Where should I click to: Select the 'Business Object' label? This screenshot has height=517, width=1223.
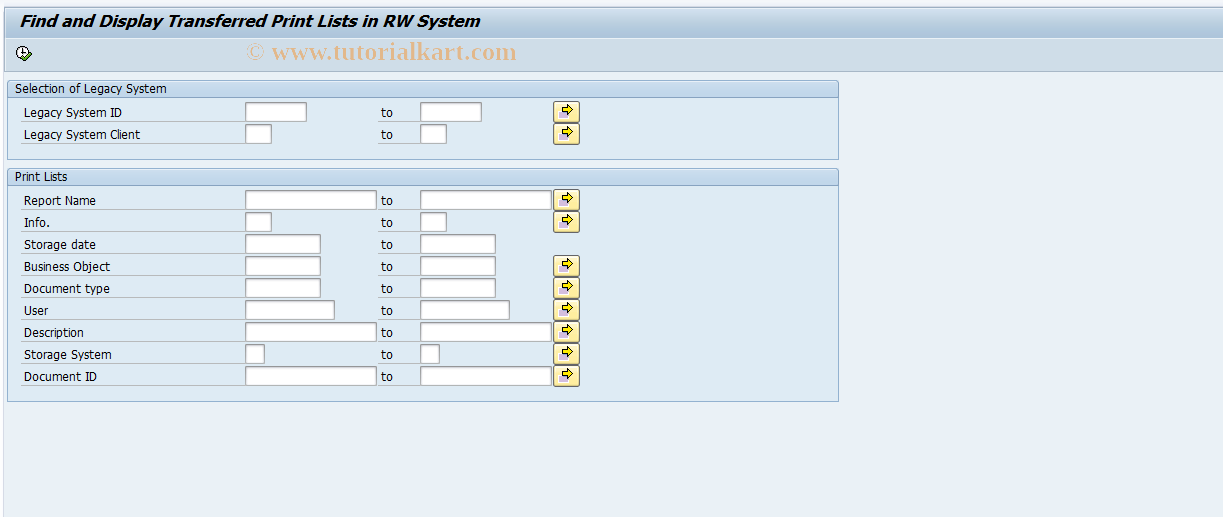[67, 267]
